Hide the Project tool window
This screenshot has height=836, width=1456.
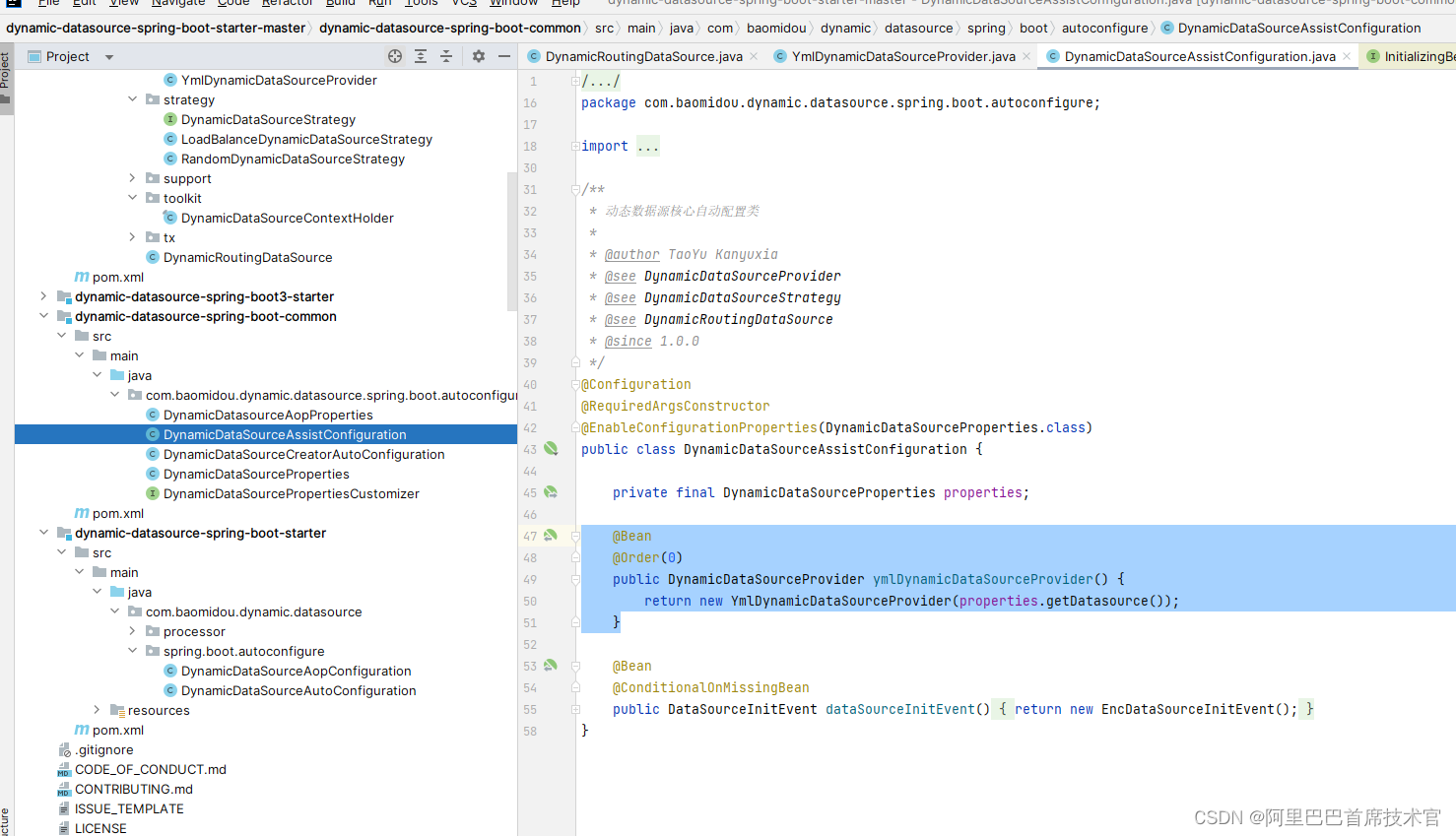[504, 56]
